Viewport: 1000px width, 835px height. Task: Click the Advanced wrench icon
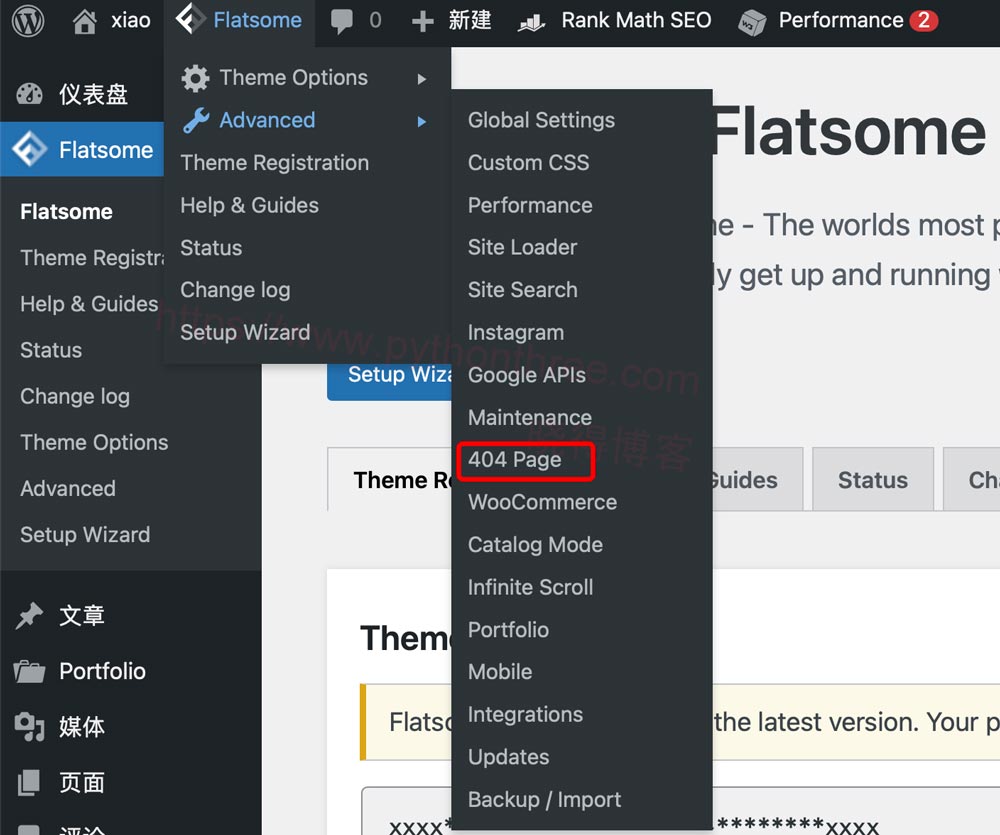pyautogui.click(x=196, y=120)
